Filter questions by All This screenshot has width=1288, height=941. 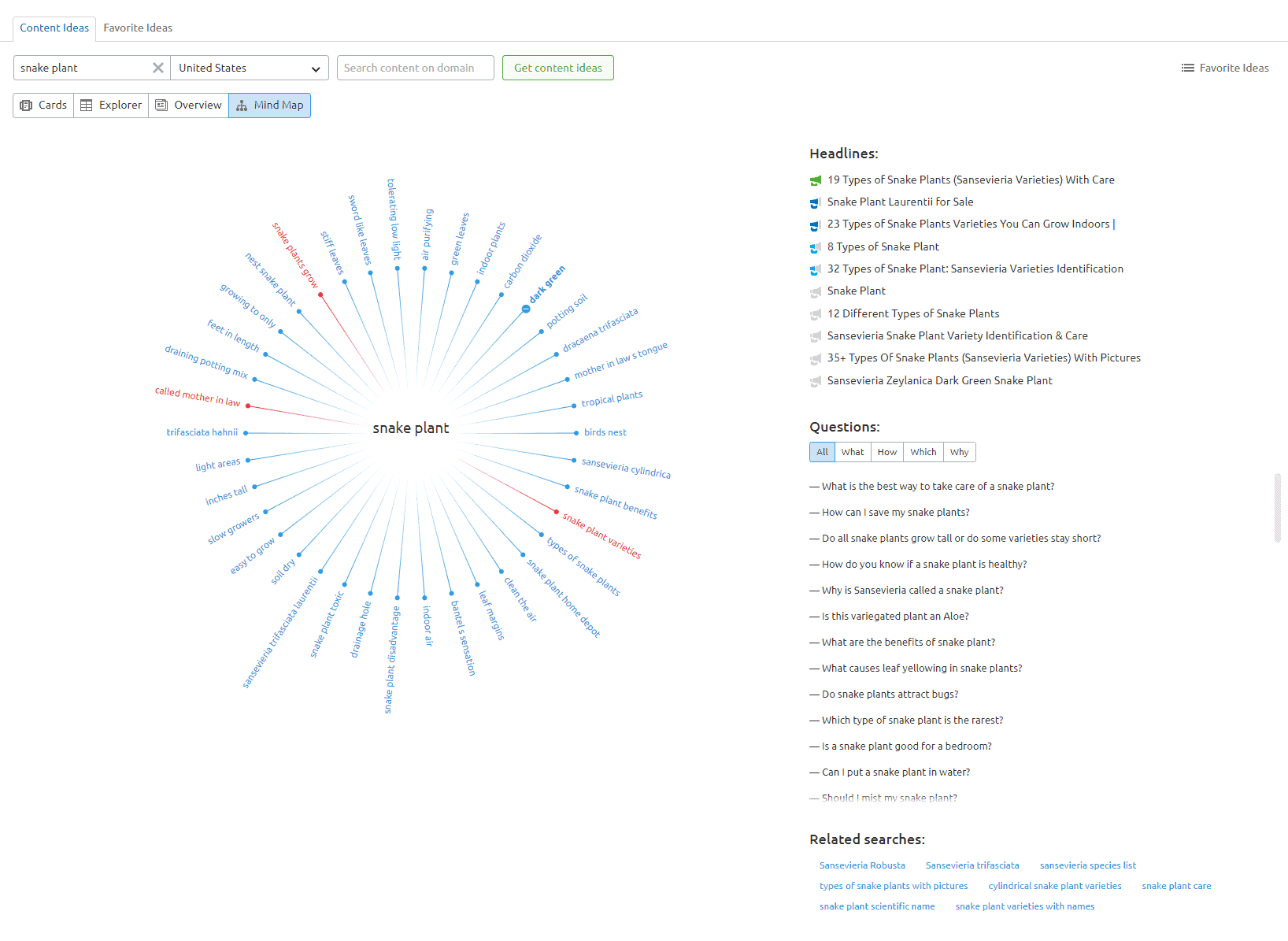coord(822,452)
